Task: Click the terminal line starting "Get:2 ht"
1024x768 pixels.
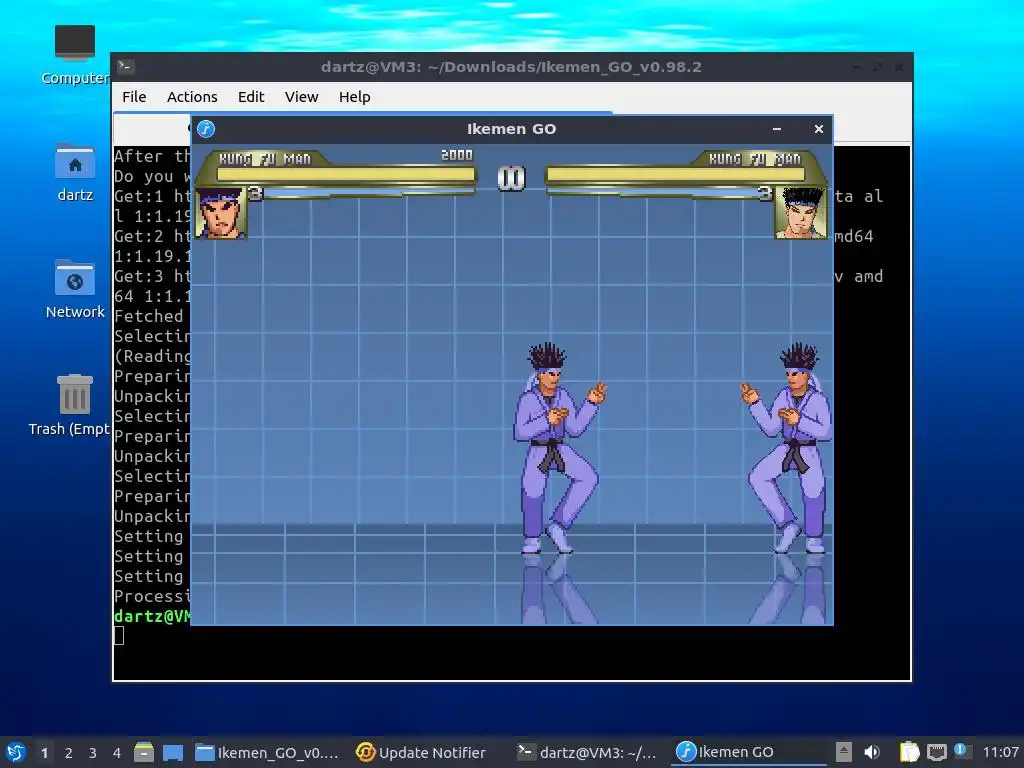Action: pos(152,236)
